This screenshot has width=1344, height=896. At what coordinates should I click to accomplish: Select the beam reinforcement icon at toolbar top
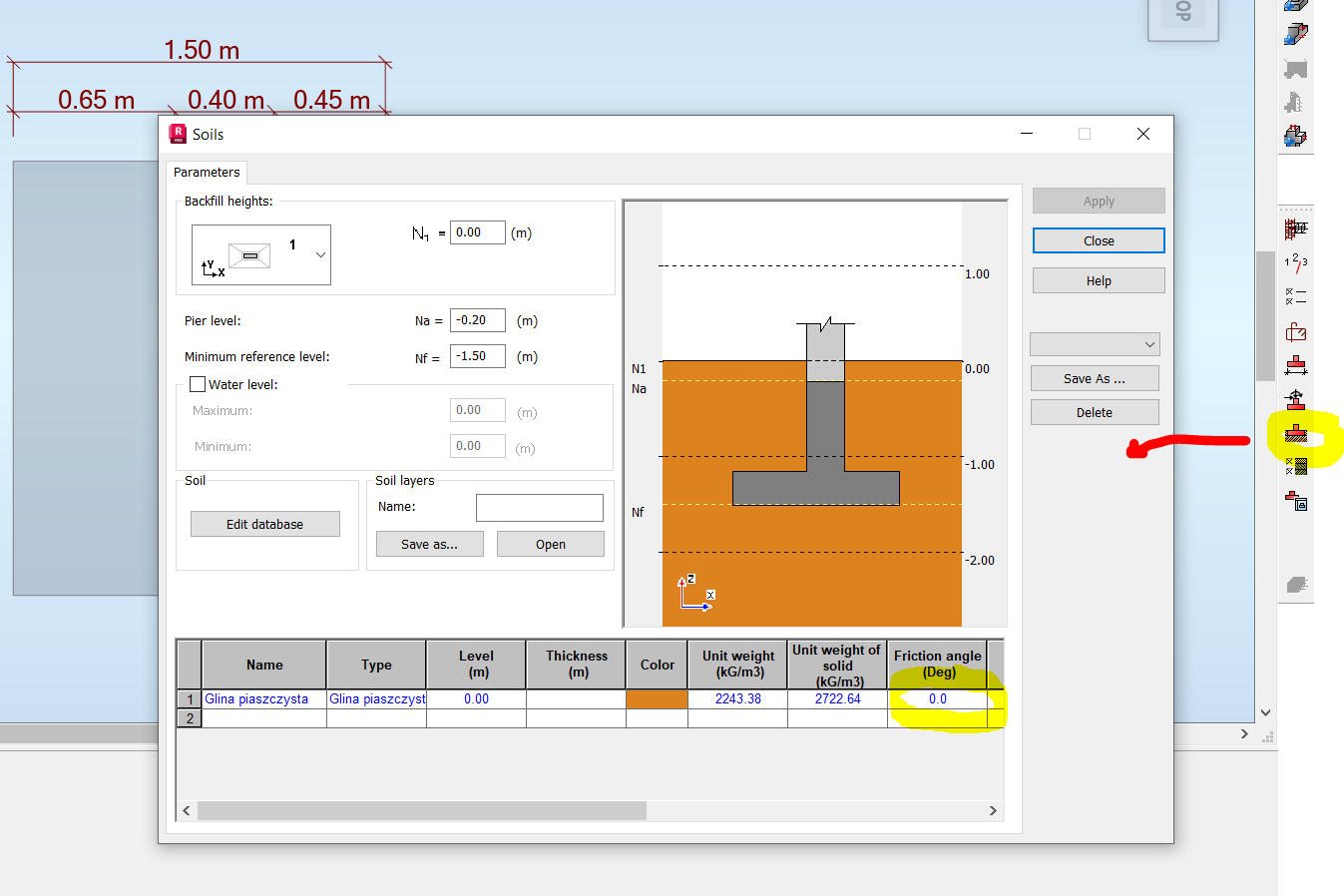[x=1294, y=5]
